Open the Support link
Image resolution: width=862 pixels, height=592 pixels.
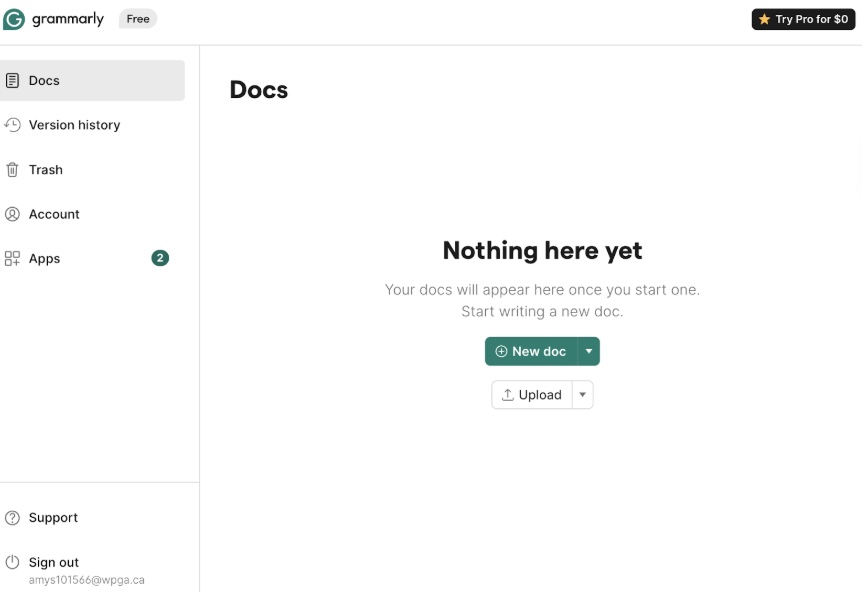tap(53, 518)
